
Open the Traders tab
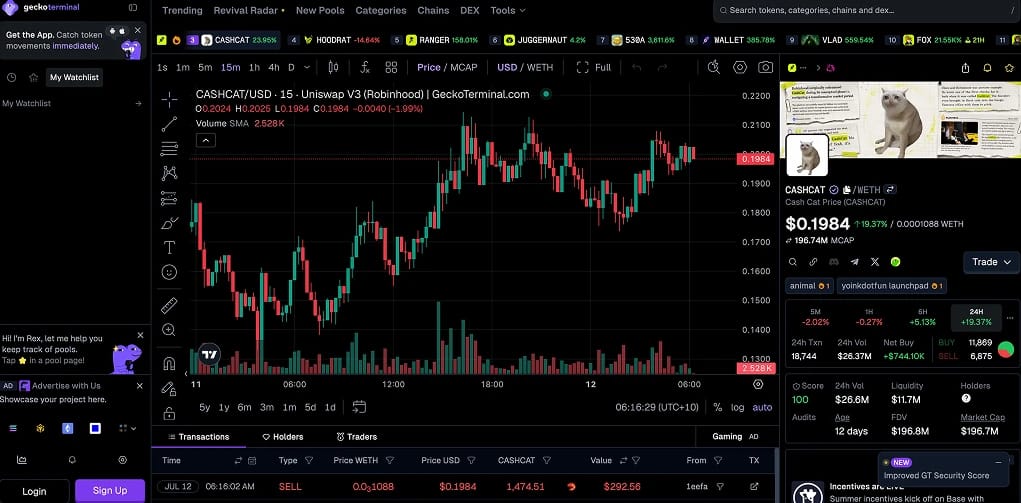(357, 437)
